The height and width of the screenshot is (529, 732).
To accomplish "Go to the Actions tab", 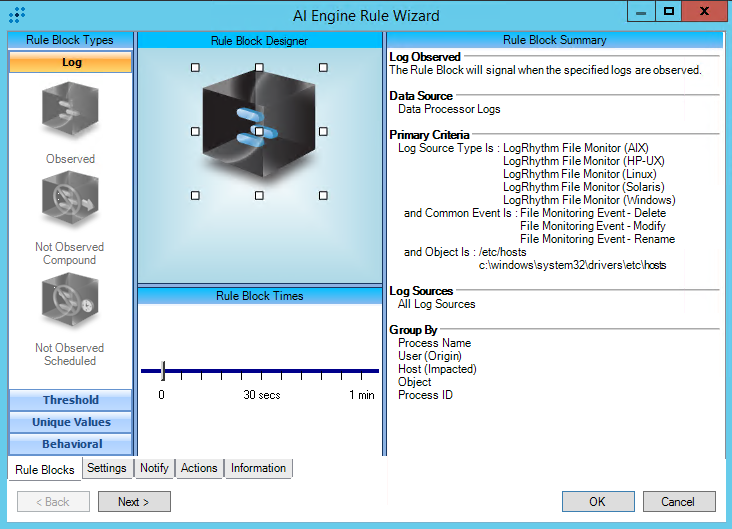I will (199, 468).
